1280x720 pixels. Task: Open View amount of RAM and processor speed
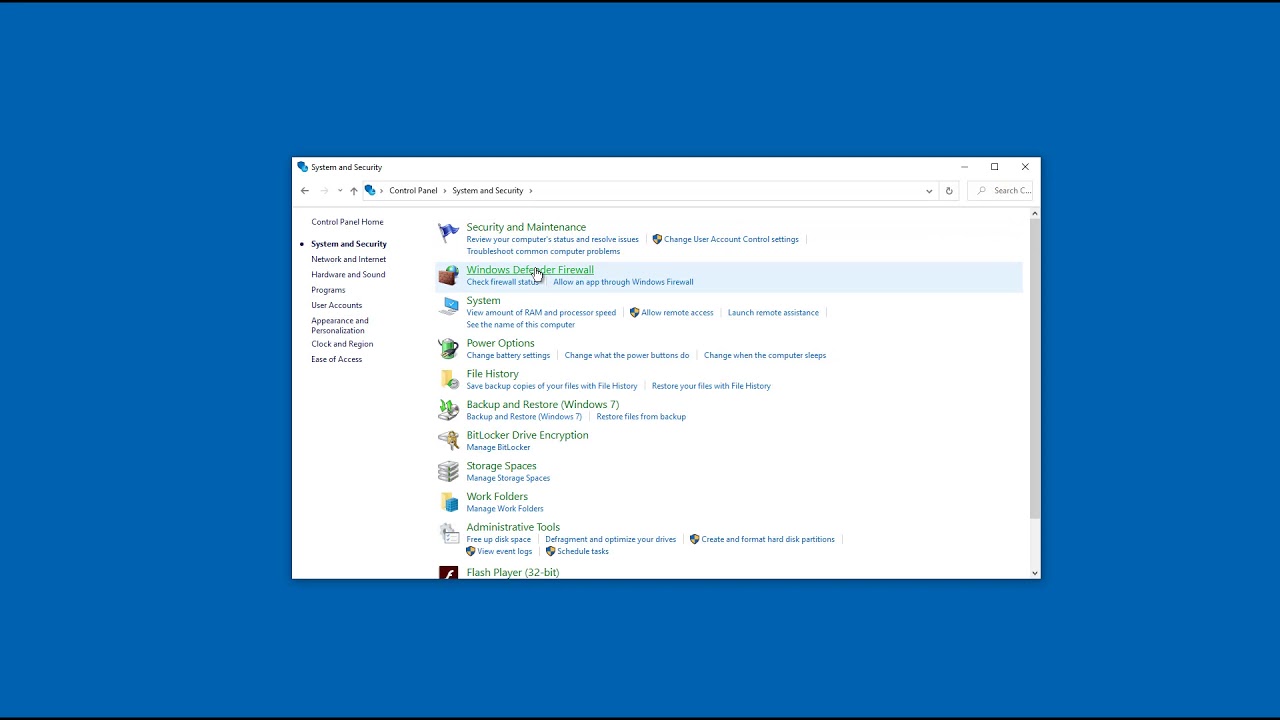pyautogui.click(x=541, y=312)
